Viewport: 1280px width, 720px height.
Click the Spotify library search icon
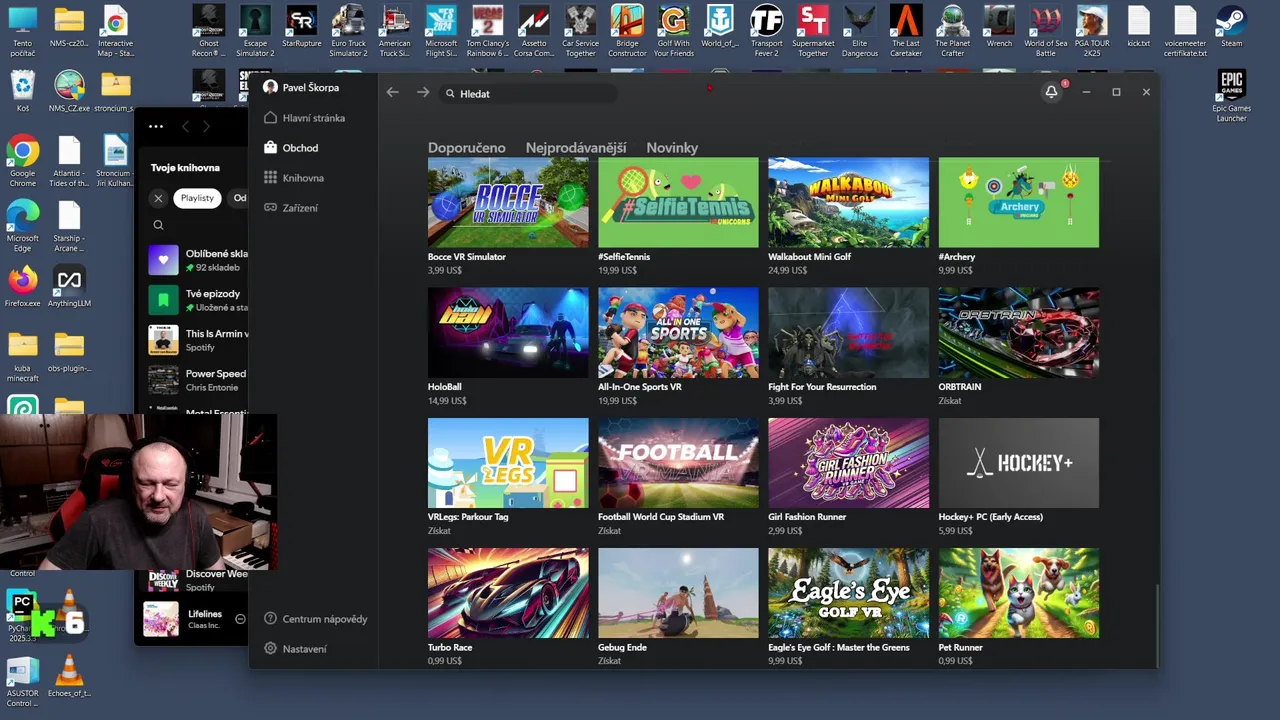pos(158,225)
